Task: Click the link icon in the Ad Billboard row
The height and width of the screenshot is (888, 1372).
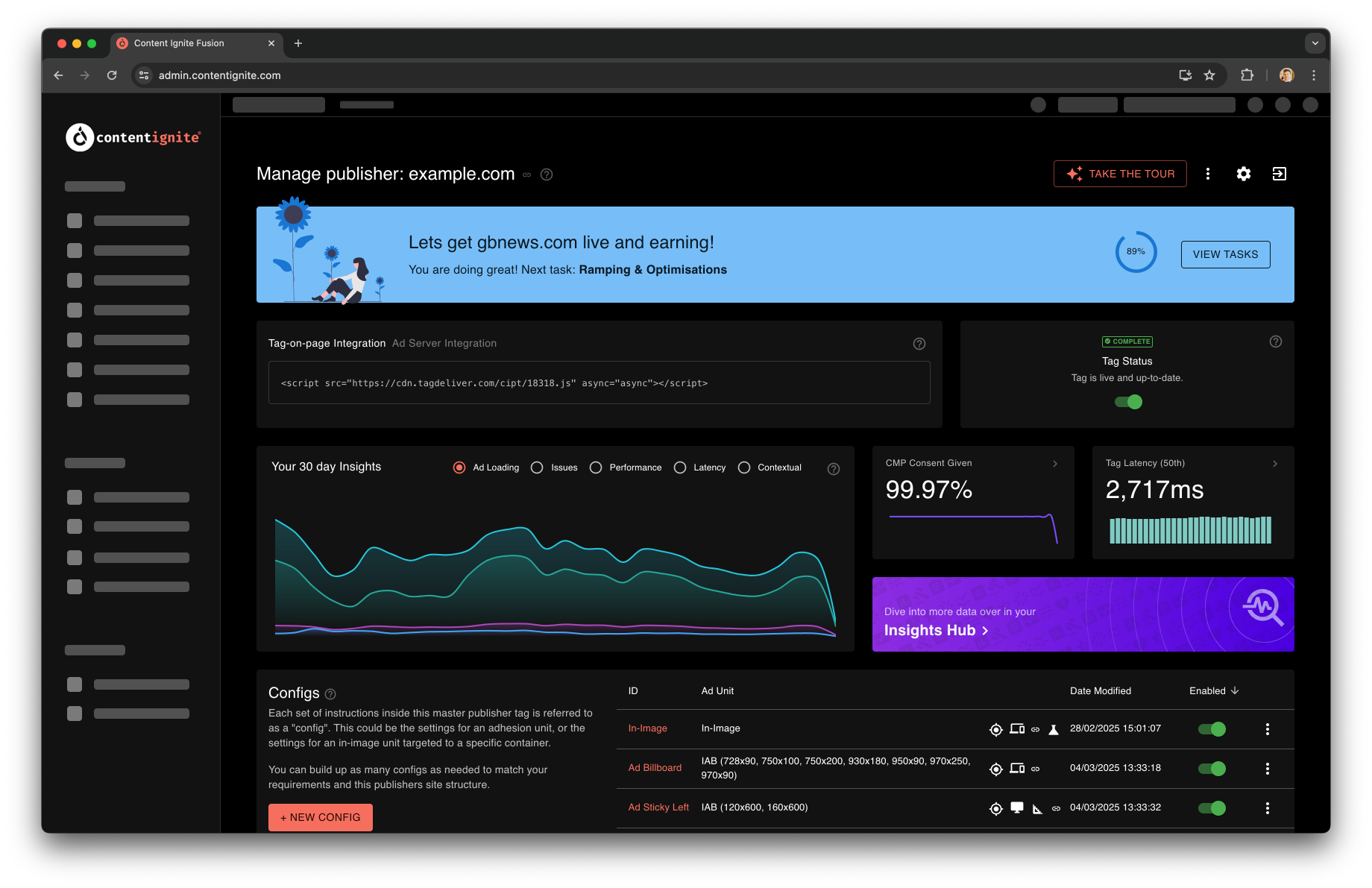Action: (x=1035, y=769)
